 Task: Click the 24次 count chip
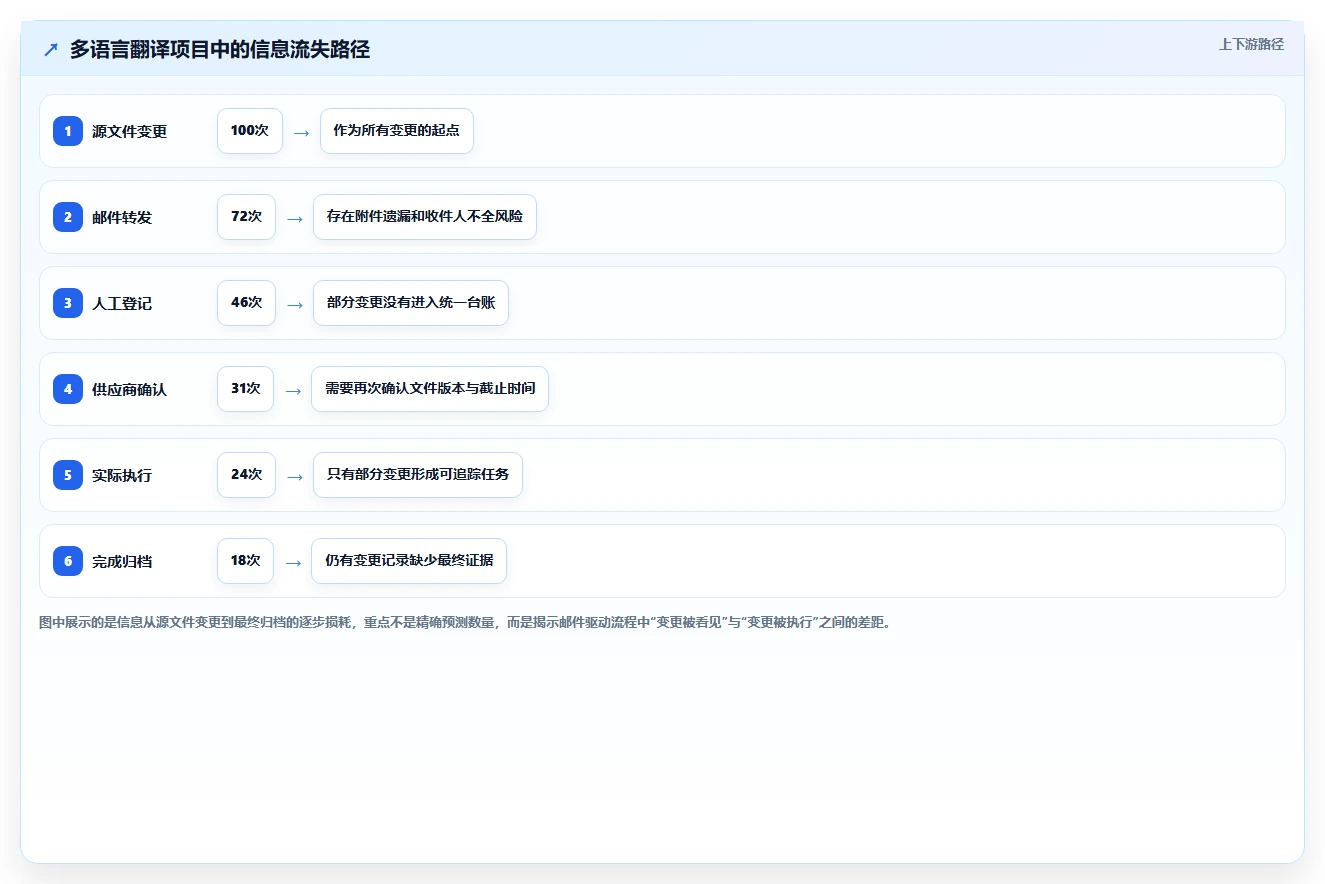coord(246,475)
